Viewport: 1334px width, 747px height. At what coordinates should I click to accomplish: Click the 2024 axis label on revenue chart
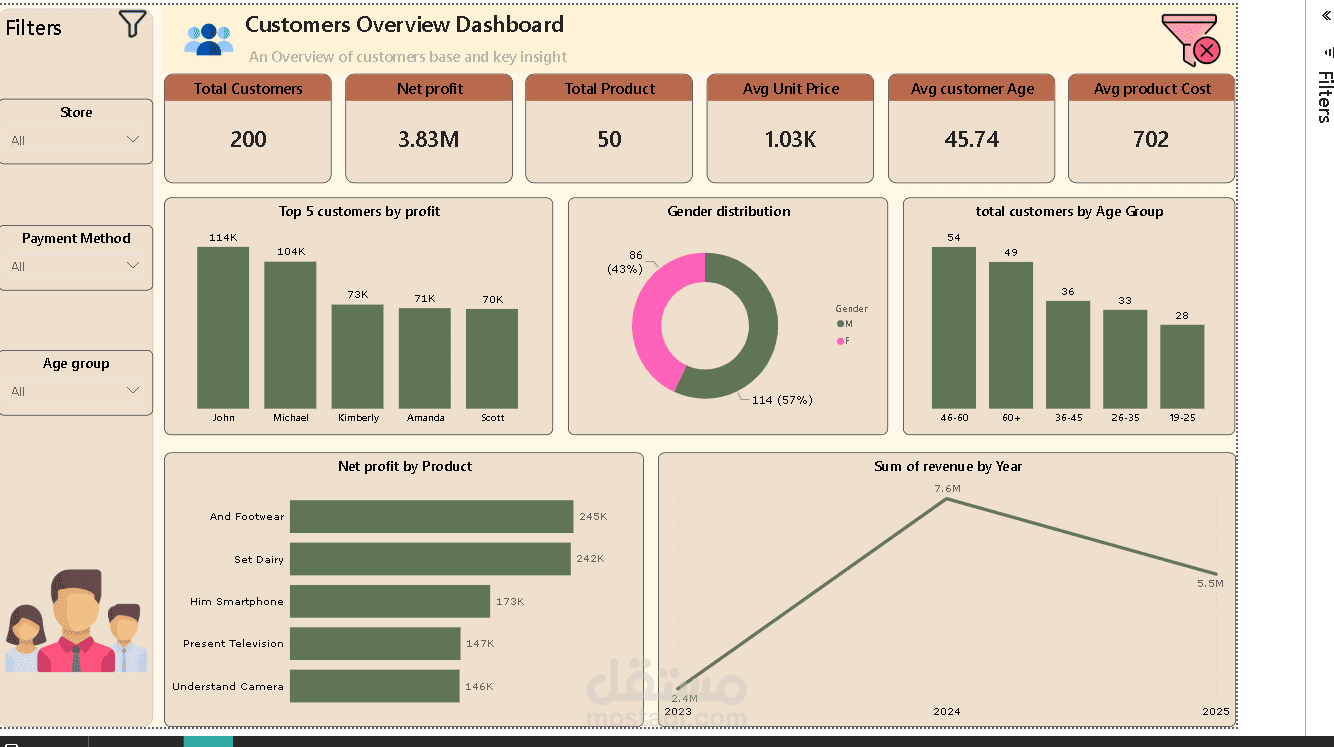tap(947, 712)
